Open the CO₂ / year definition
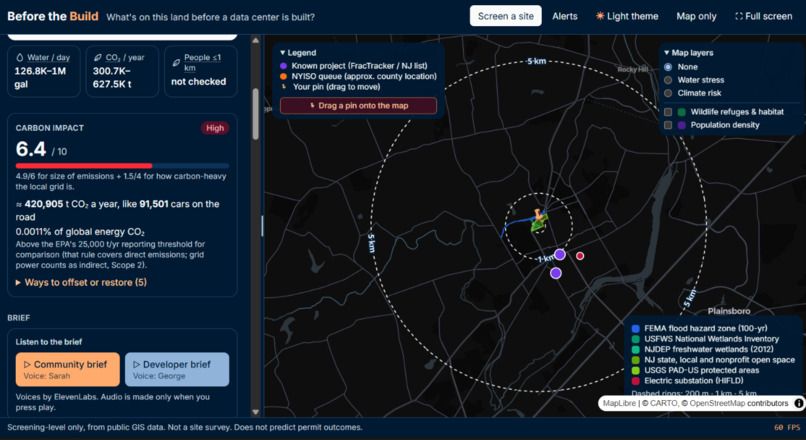The width and height of the screenshot is (806, 440). tap(125, 58)
